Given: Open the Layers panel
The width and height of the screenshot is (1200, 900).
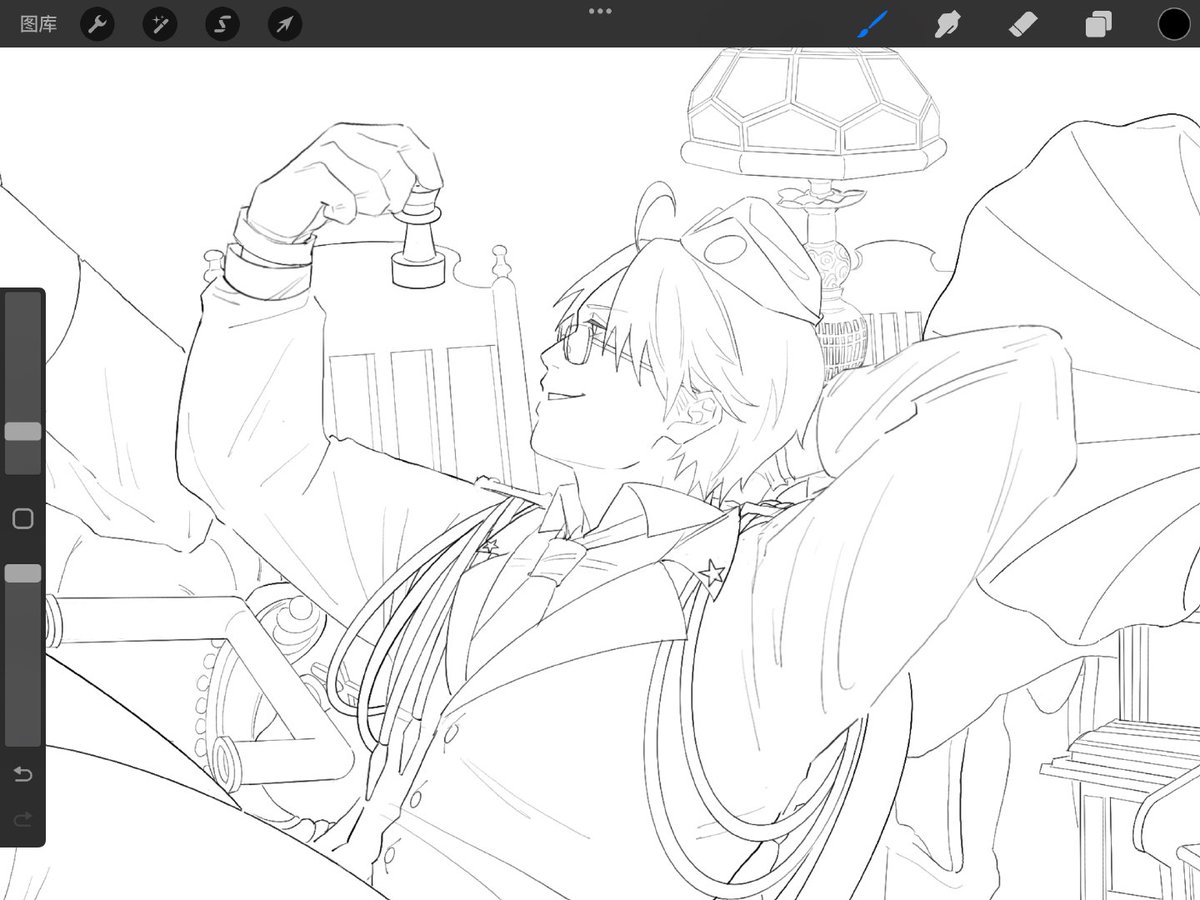Looking at the screenshot, I should click(1099, 24).
